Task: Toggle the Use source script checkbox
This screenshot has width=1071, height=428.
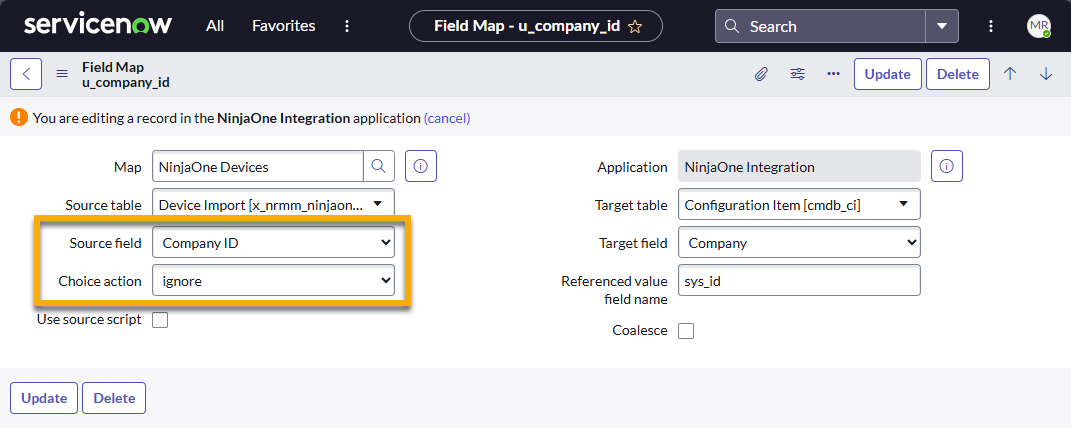Action: pyautogui.click(x=160, y=319)
